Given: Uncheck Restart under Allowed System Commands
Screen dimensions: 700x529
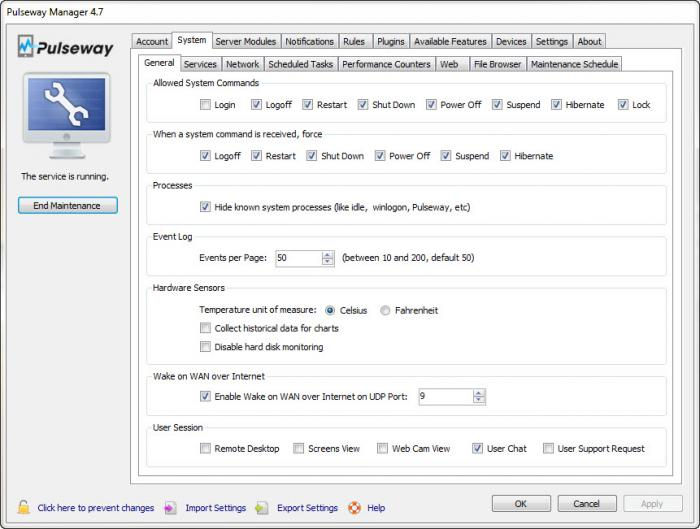Looking at the screenshot, I should pyautogui.click(x=308, y=105).
